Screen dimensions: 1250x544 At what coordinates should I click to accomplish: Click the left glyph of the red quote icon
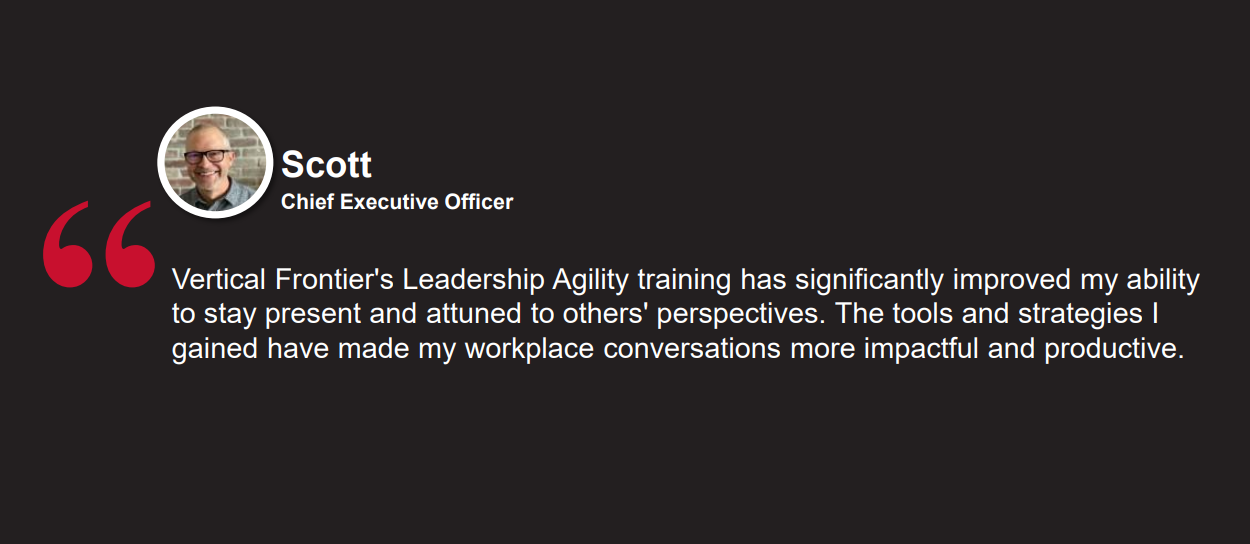67,247
